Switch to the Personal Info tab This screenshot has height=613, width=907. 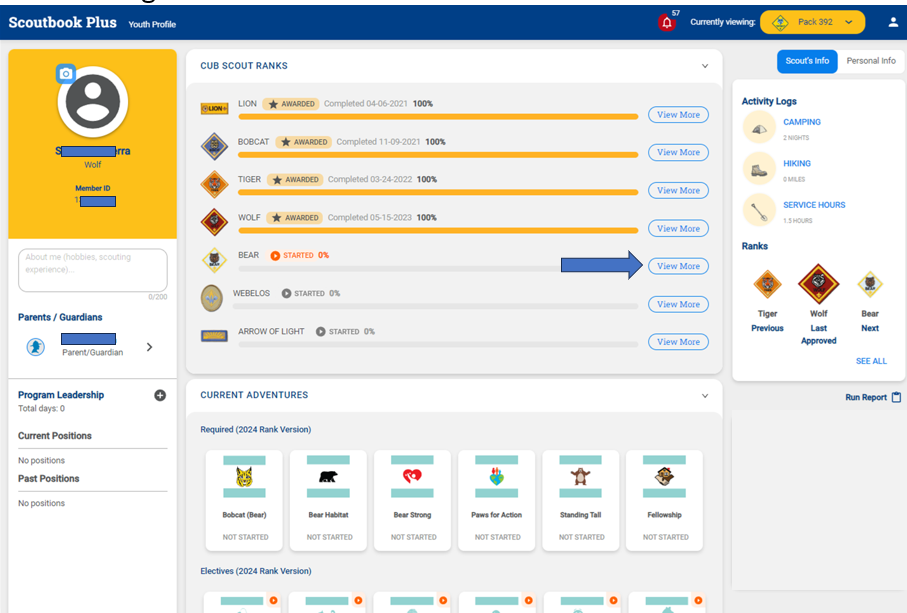pyautogui.click(x=871, y=61)
